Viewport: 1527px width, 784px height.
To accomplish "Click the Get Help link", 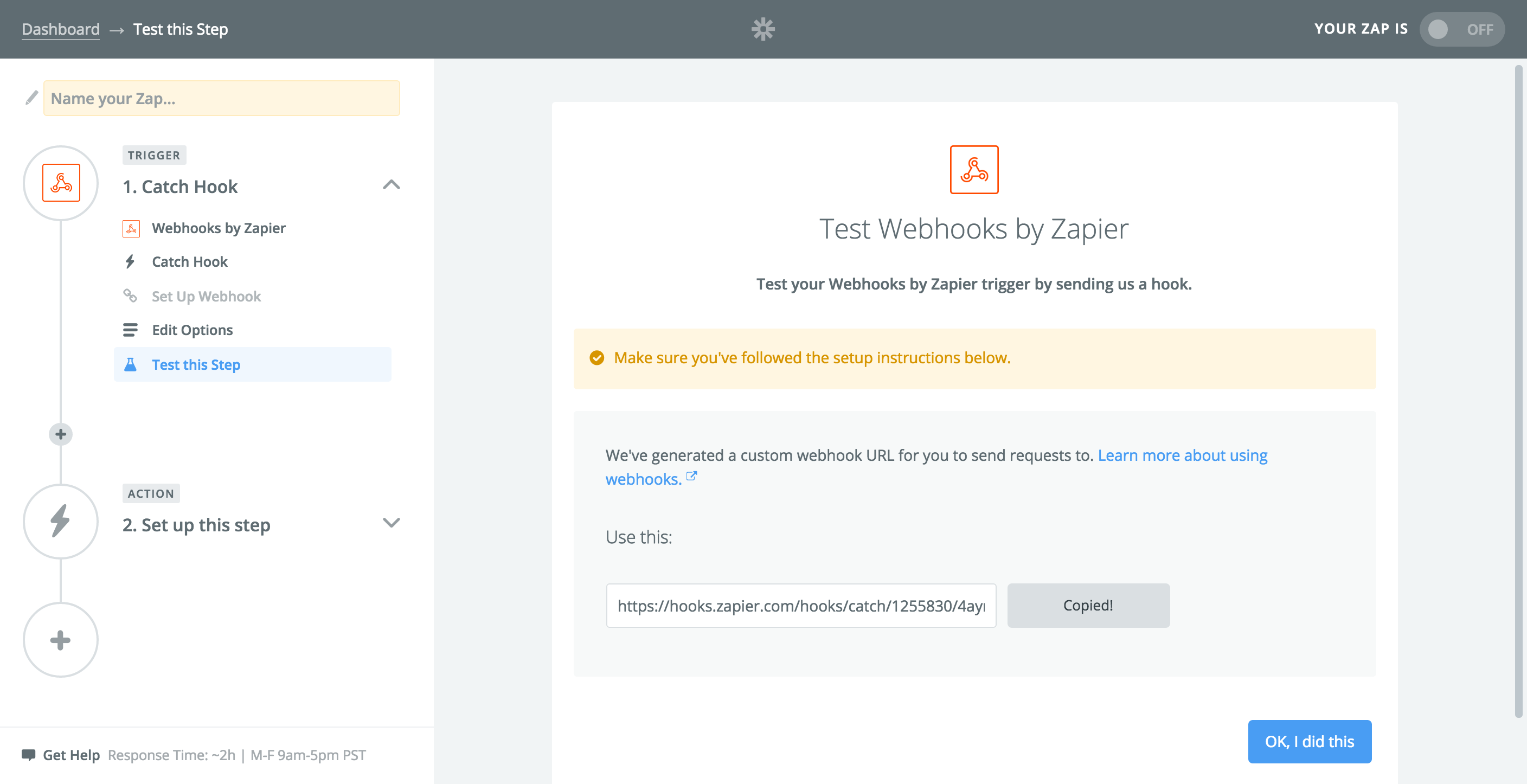I will pyautogui.click(x=71, y=755).
